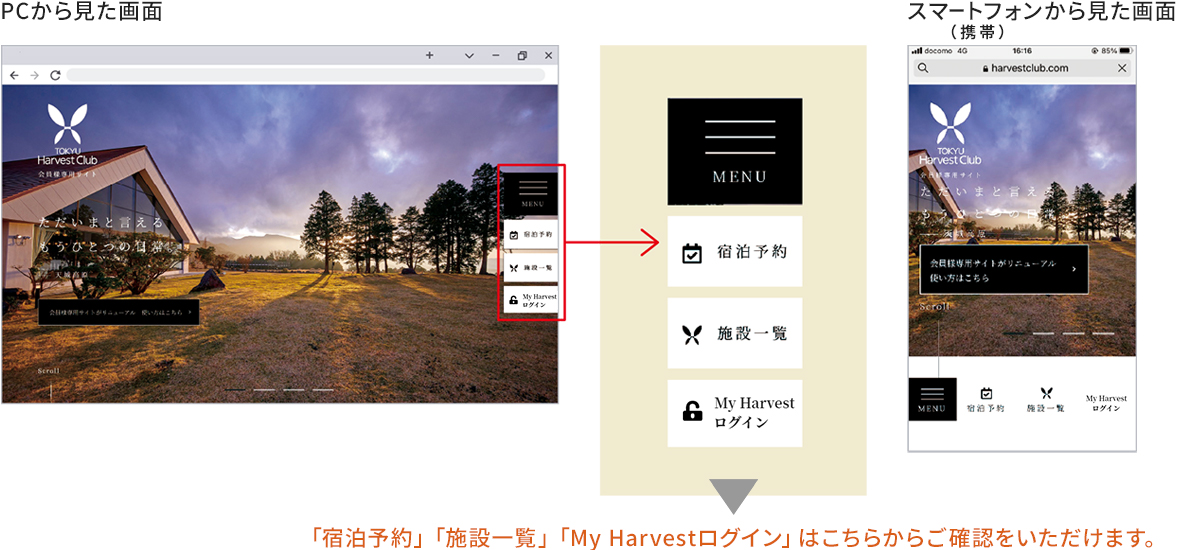Image resolution: width=1200 pixels, height=550 pixels.
Task: Click renewal guide banner in PC view
Action: click(x=118, y=312)
